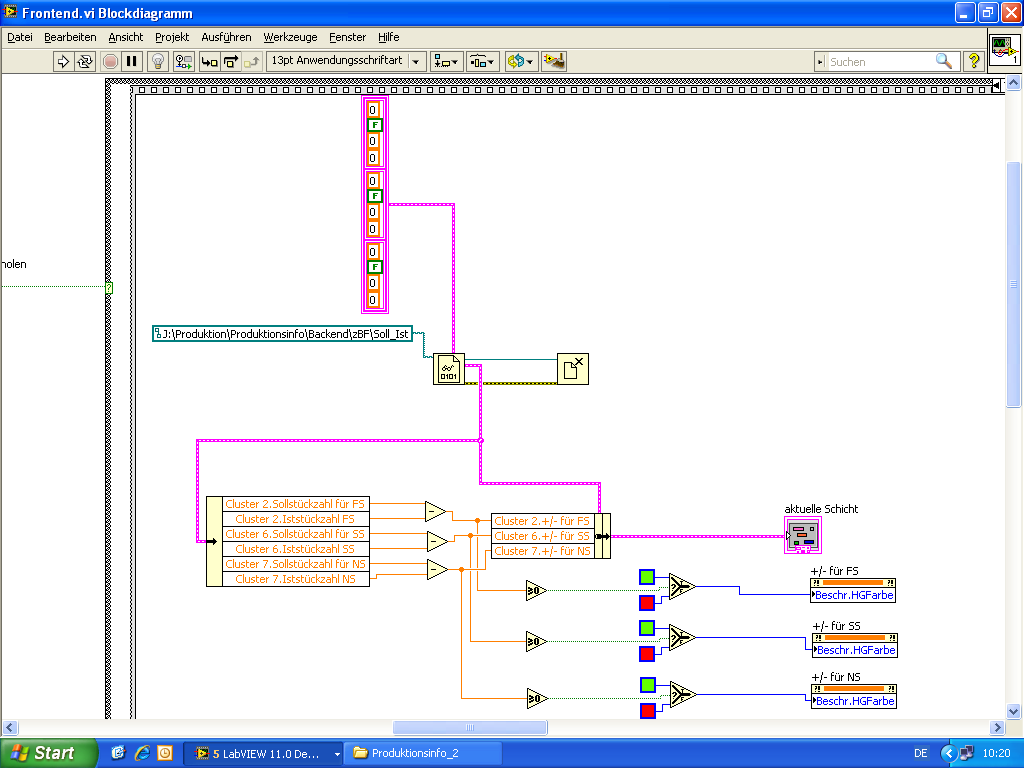Select the read binary file node
1024x768 pixels.
coord(449,369)
